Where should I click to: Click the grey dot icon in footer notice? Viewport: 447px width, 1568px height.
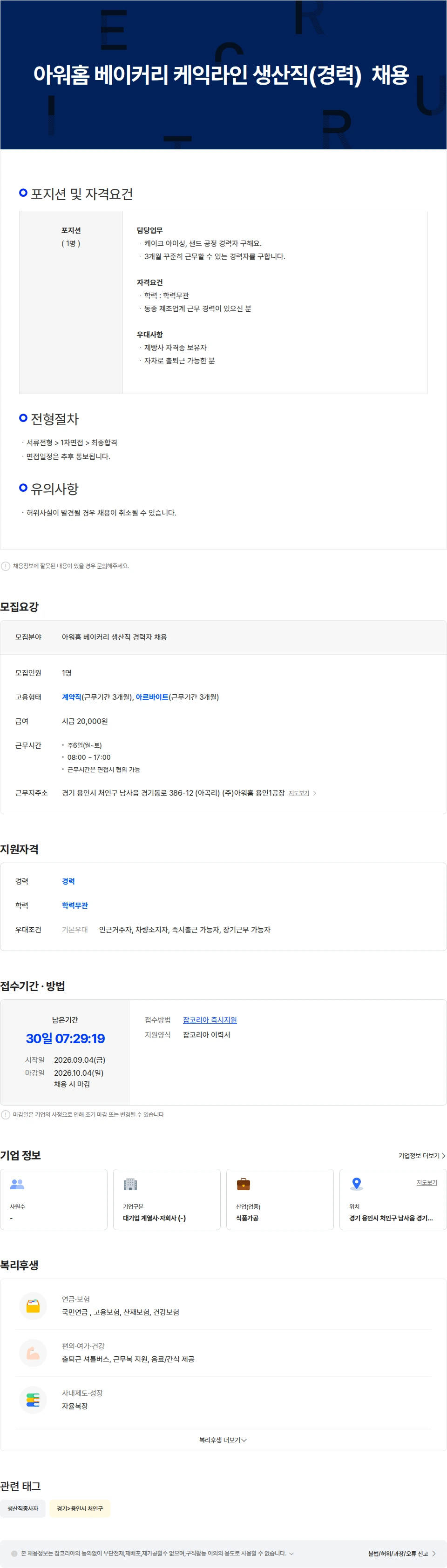[x=14, y=1554]
